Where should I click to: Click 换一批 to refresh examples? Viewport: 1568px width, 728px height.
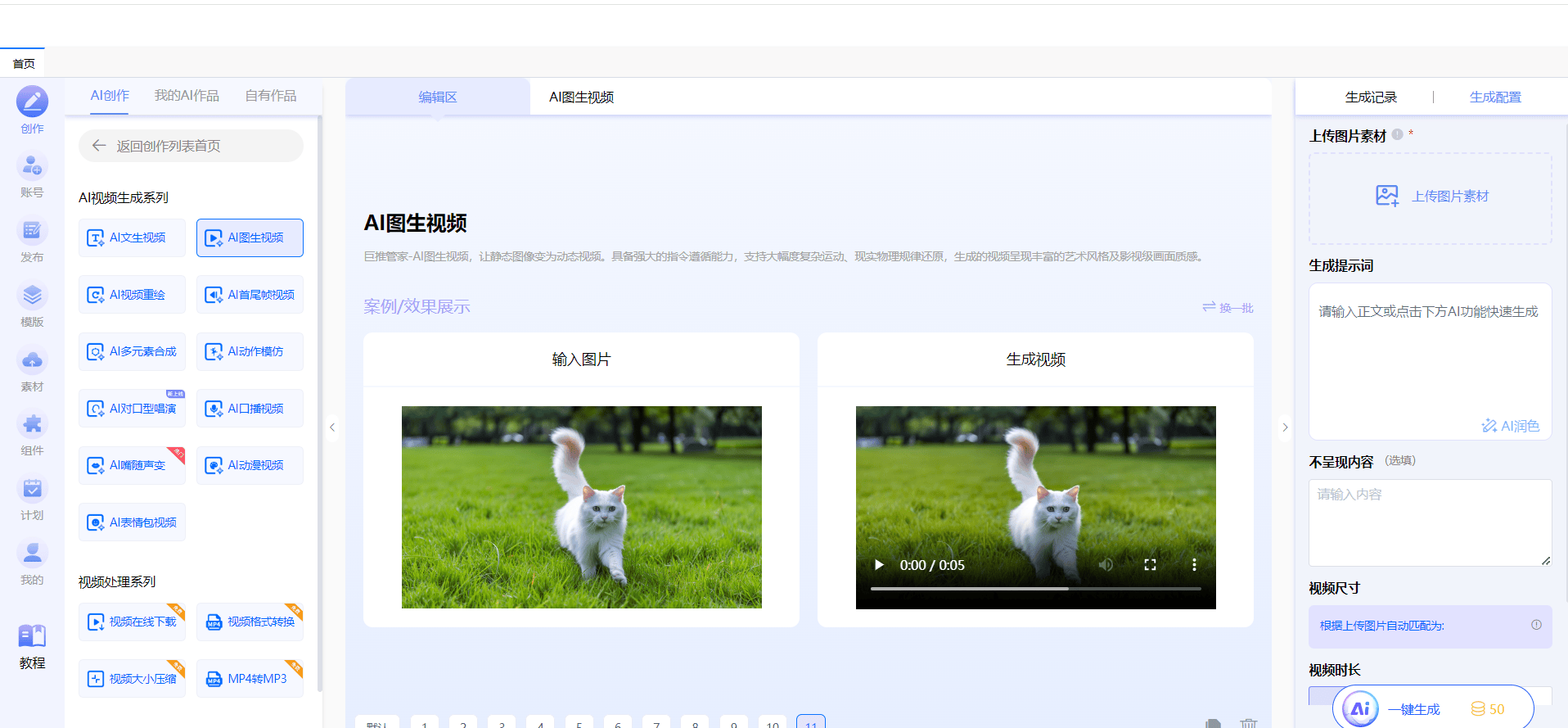pos(1228,308)
